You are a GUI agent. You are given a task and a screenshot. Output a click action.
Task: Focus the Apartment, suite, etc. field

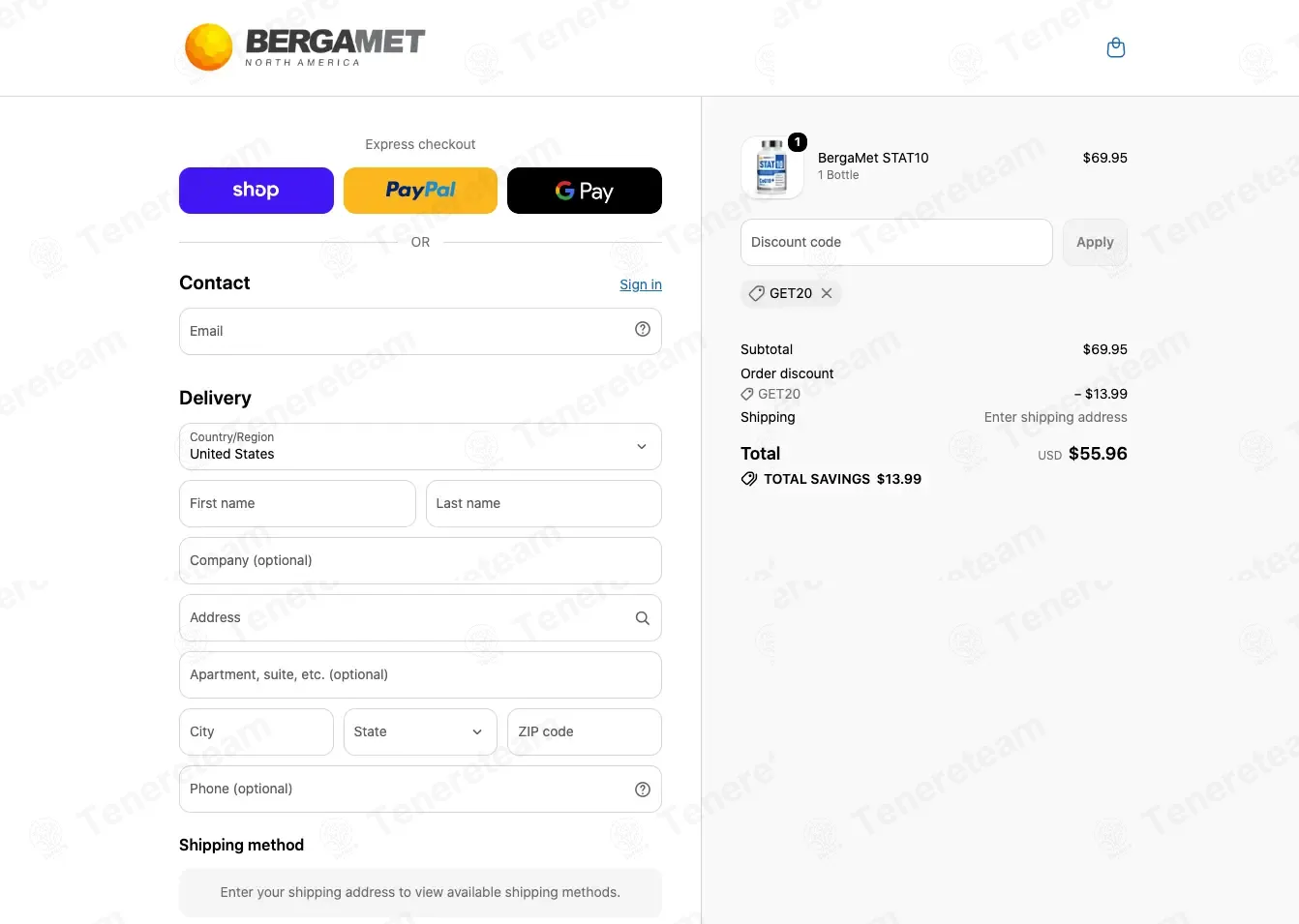(x=420, y=674)
